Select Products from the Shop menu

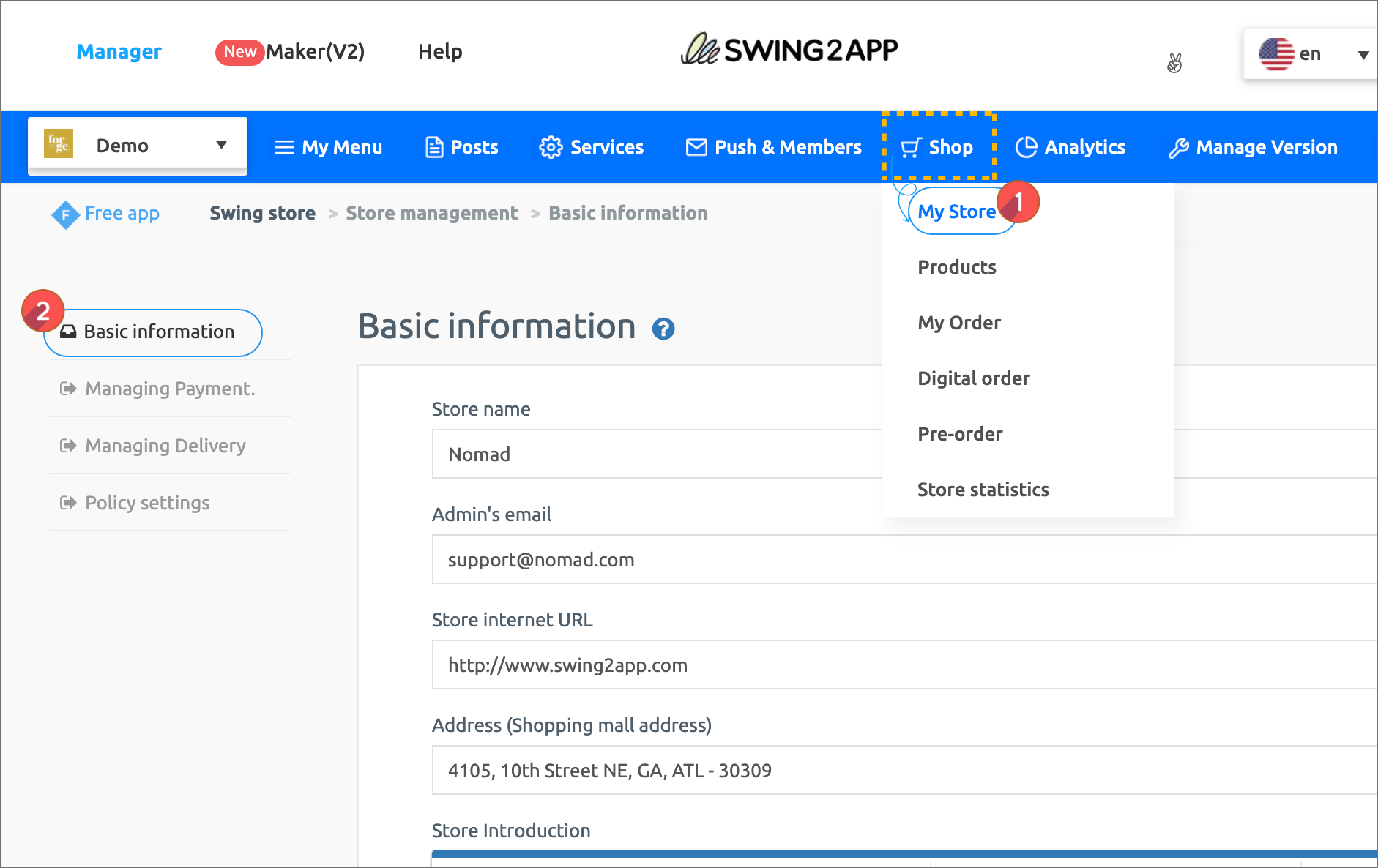point(956,267)
